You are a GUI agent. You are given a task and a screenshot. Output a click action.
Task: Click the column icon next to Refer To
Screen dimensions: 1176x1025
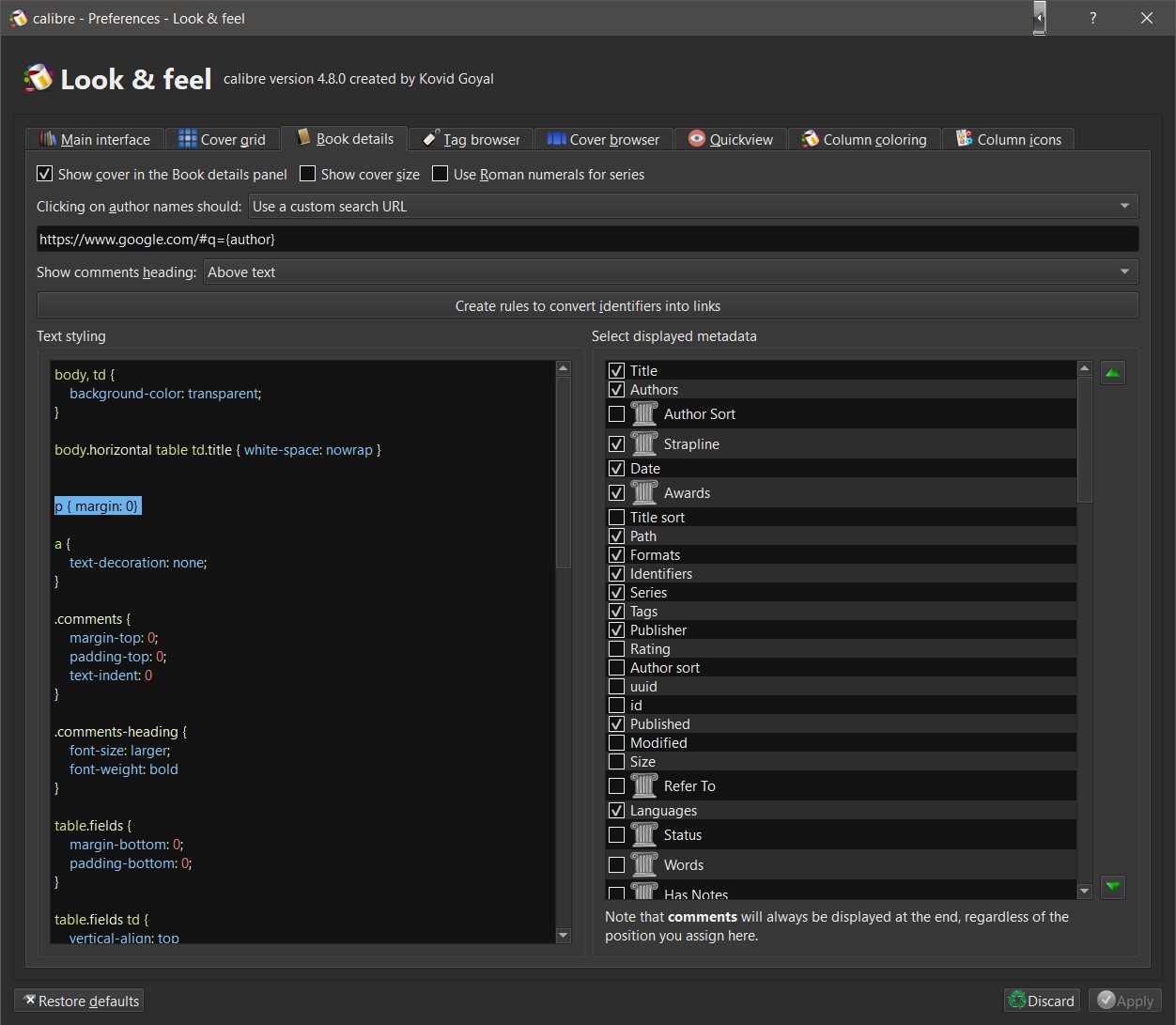[x=644, y=785]
